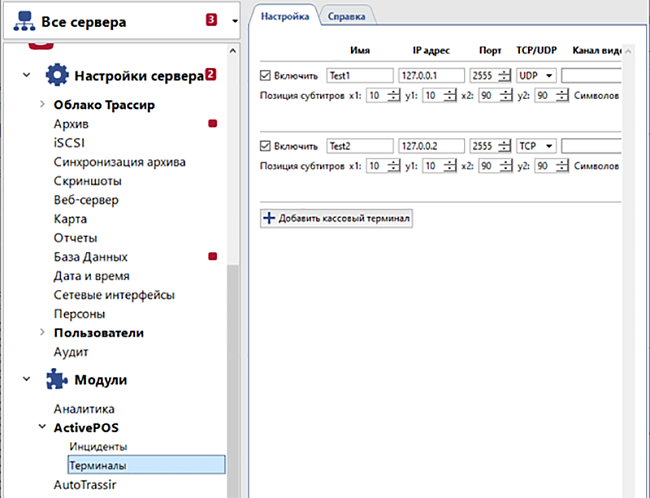Screen dimensions: 650x498
Task: Select AutoTrassir in the tree
Action: (x=85, y=485)
